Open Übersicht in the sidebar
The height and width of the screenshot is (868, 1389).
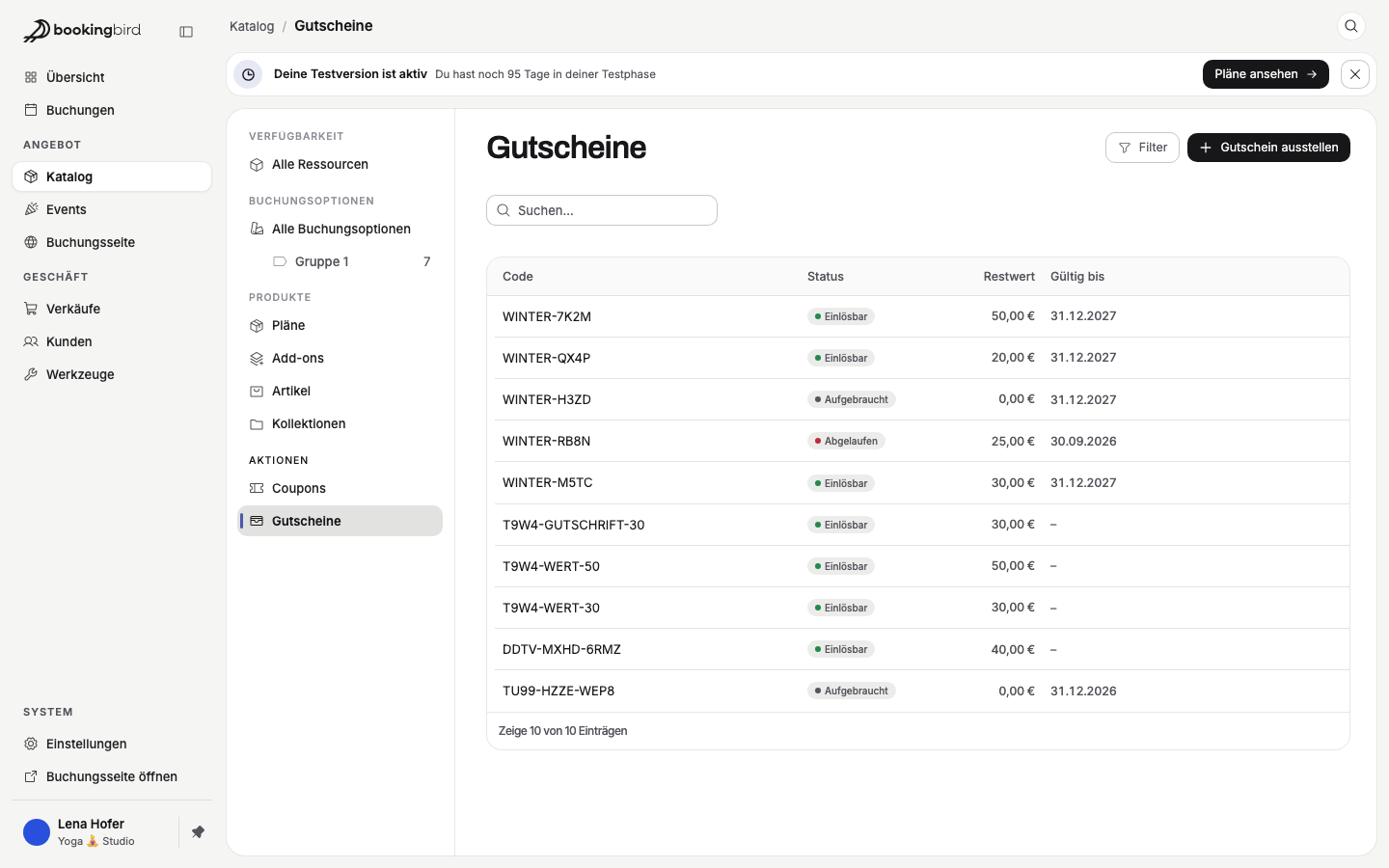pyautogui.click(x=112, y=77)
